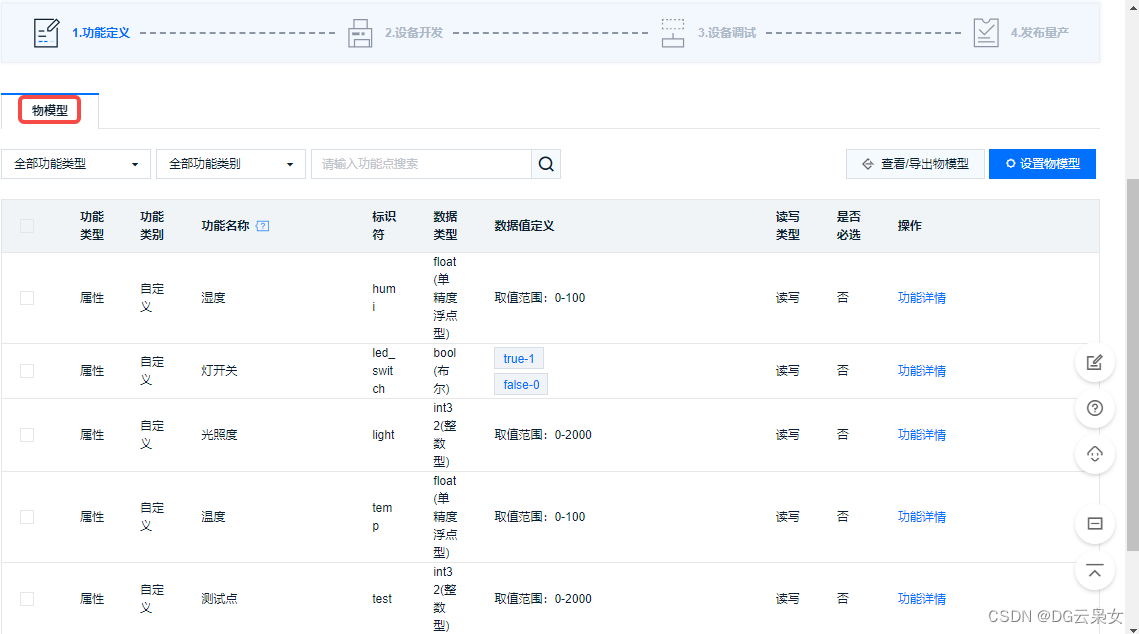Click the function definition step icon
This screenshot has width=1139, height=634.
pyautogui.click(x=46, y=33)
